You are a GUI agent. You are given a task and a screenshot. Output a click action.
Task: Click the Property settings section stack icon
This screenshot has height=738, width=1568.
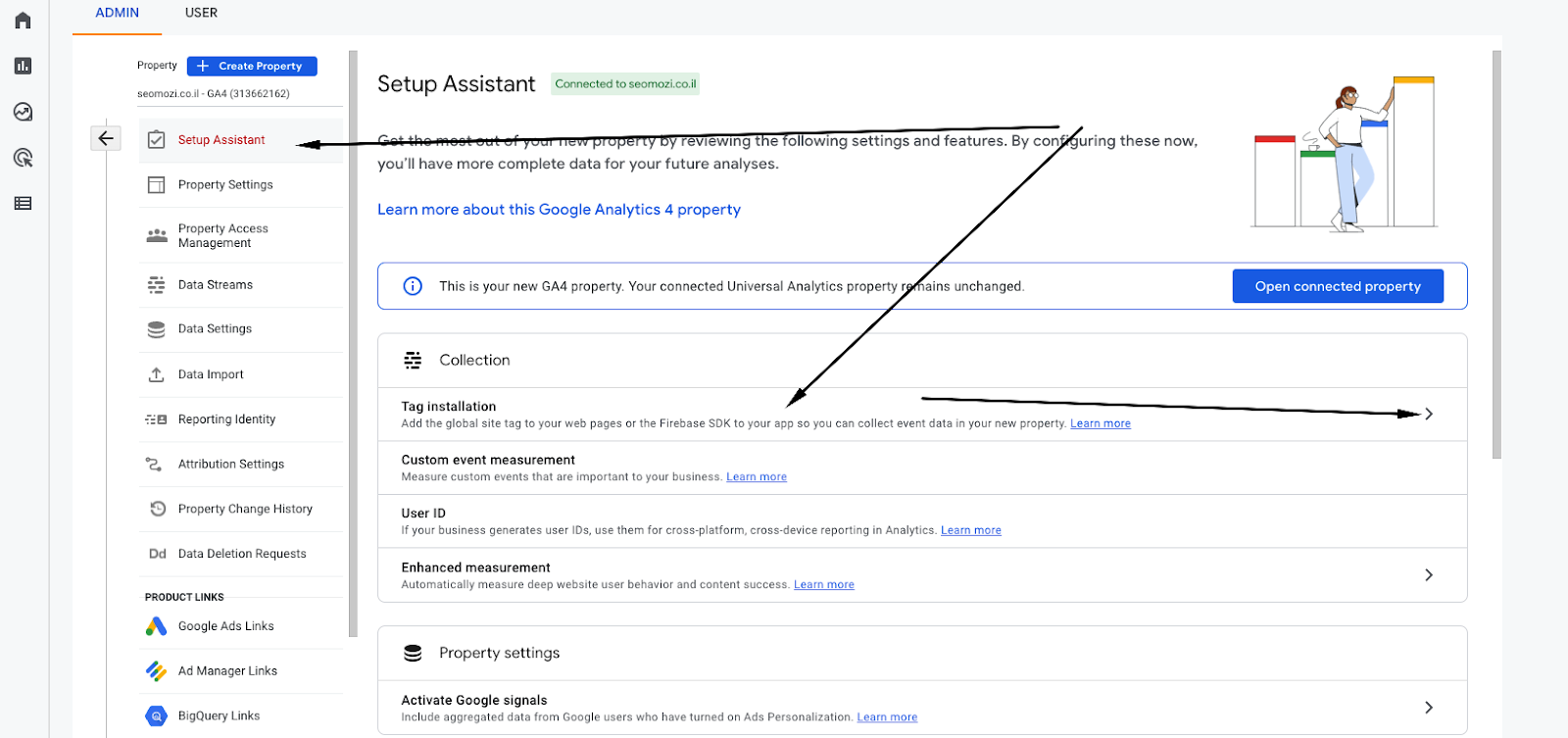[x=413, y=653]
